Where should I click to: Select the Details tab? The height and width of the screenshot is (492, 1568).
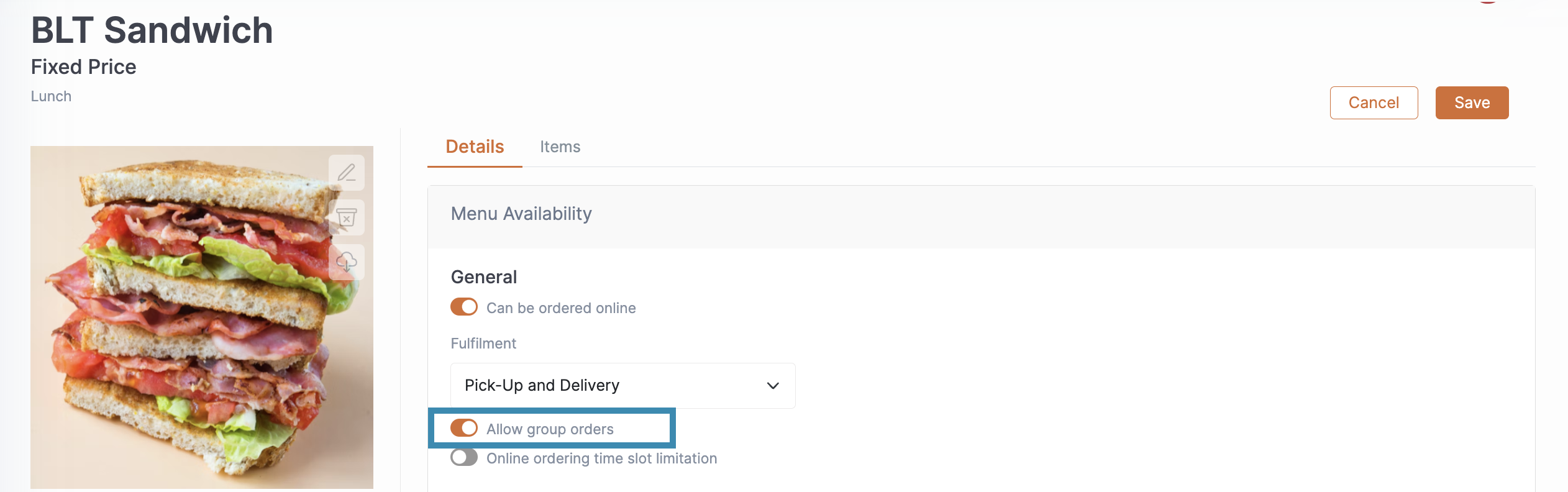coord(475,147)
